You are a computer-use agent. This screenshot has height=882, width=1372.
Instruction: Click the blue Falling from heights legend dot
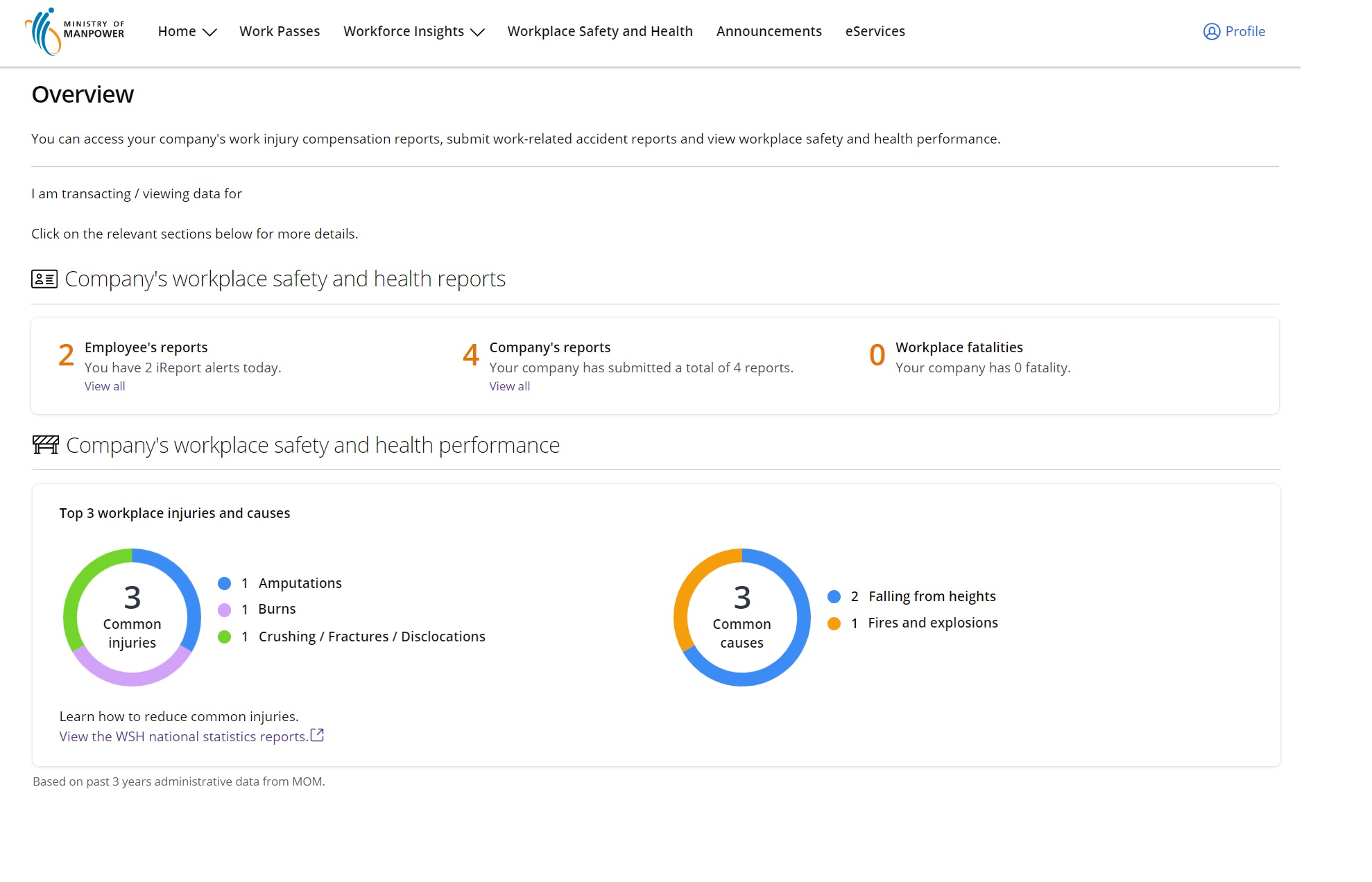point(834,596)
